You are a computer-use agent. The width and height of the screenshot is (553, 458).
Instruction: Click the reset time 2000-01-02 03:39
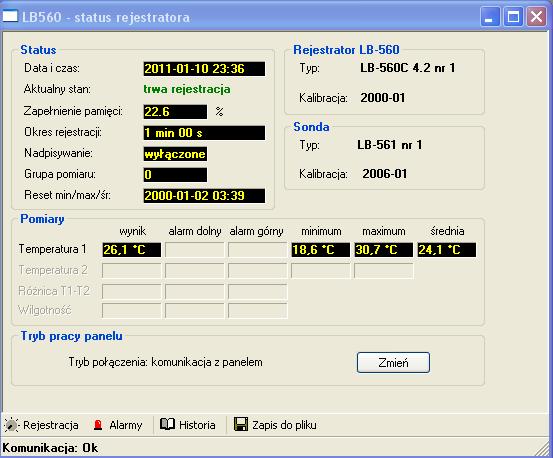pyautogui.click(x=204, y=196)
